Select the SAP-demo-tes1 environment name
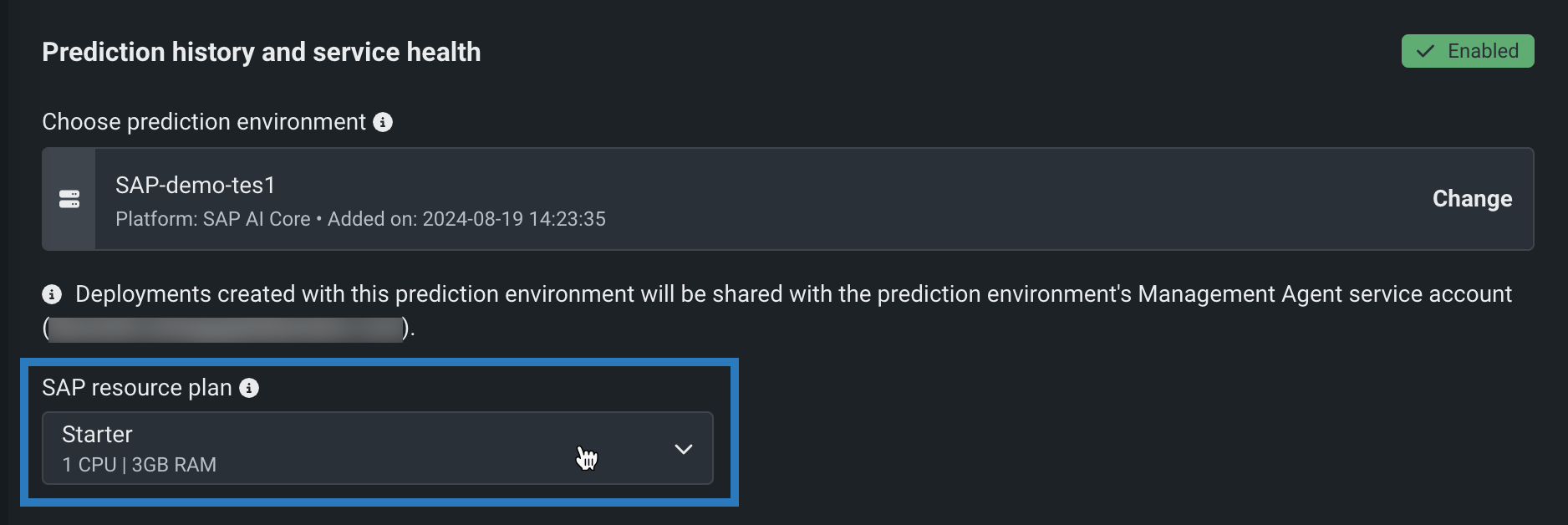 (x=196, y=185)
